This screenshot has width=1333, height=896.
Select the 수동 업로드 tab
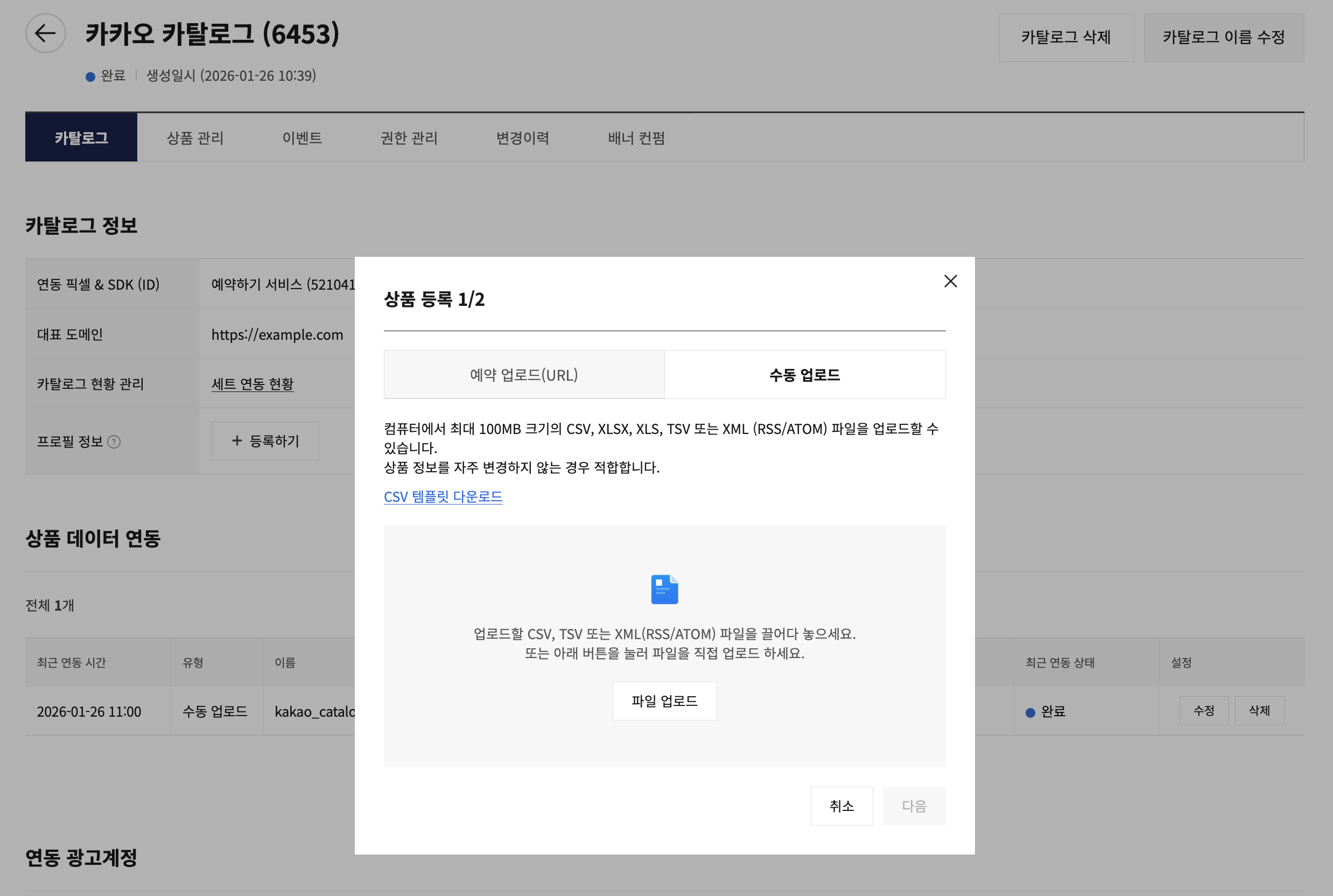pyautogui.click(x=804, y=375)
